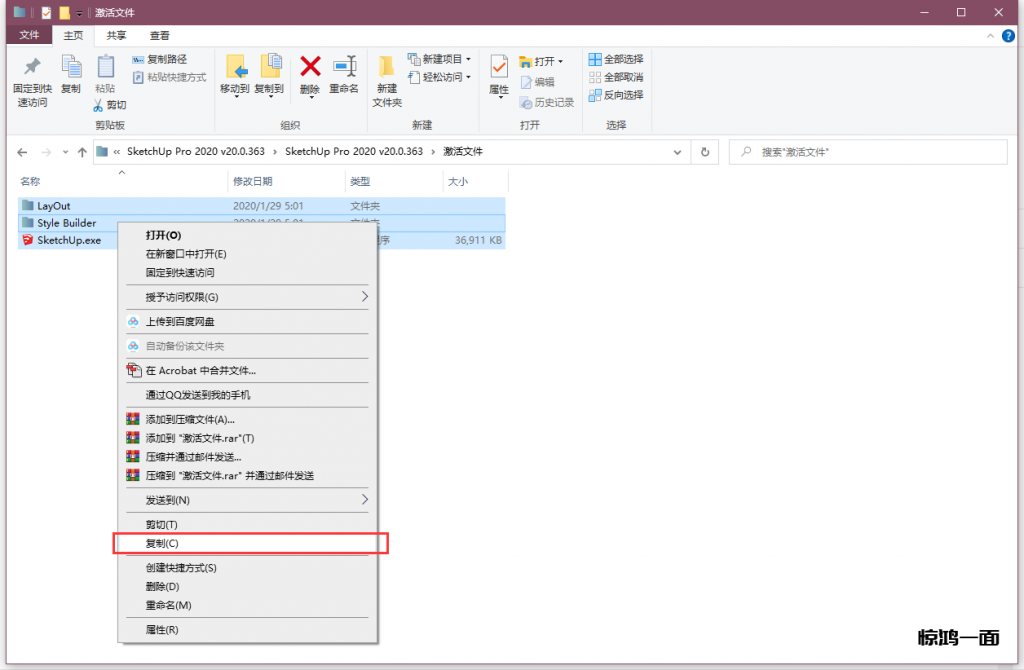Image resolution: width=1024 pixels, height=670 pixels.
Task: Open the Properties icon in ribbon
Action: (x=499, y=68)
